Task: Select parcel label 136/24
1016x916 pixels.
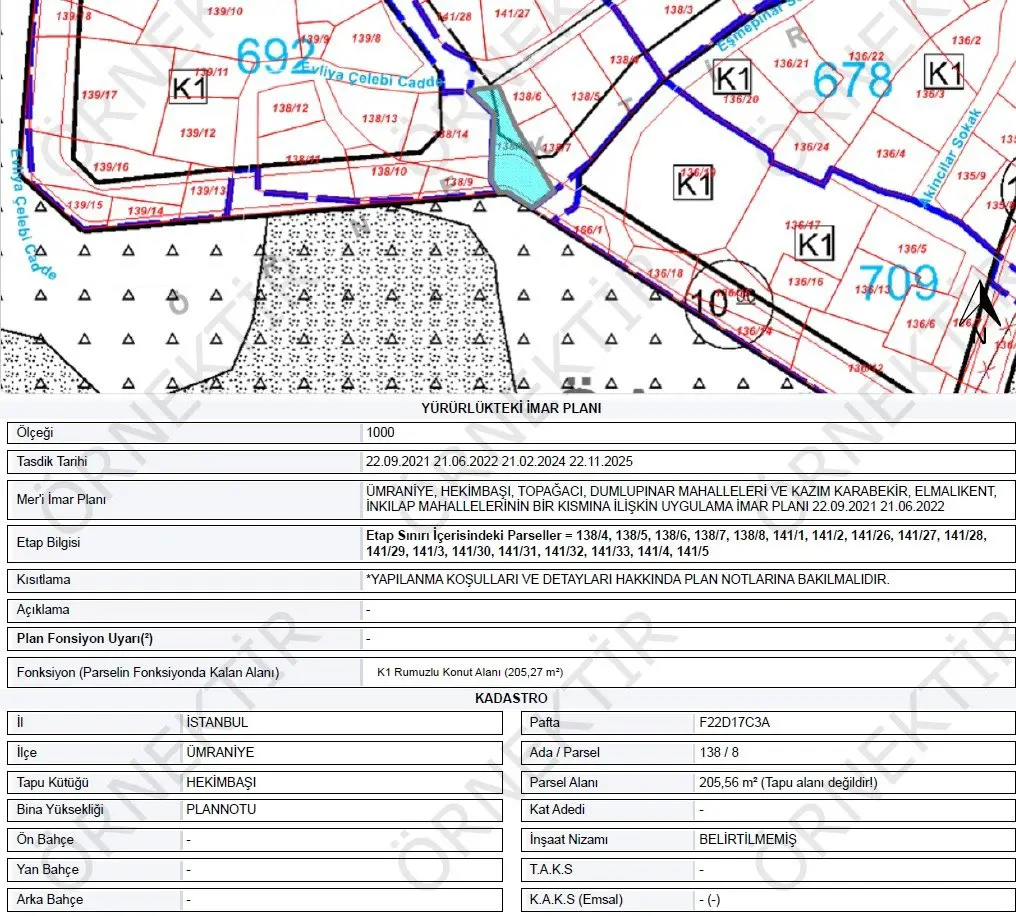Action: pyautogui.click(x=811, y=146)
